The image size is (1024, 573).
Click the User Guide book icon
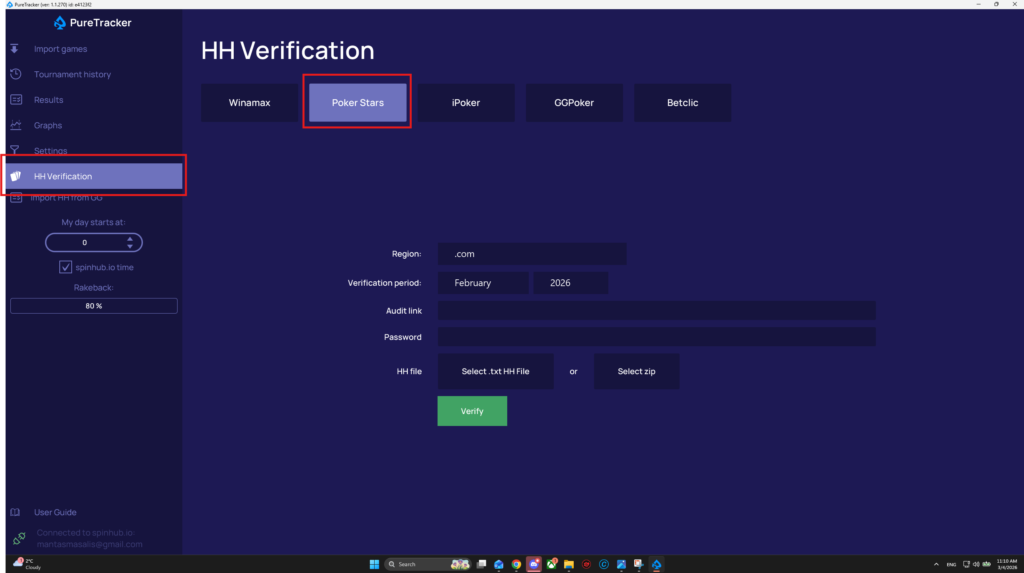point(15,512)
